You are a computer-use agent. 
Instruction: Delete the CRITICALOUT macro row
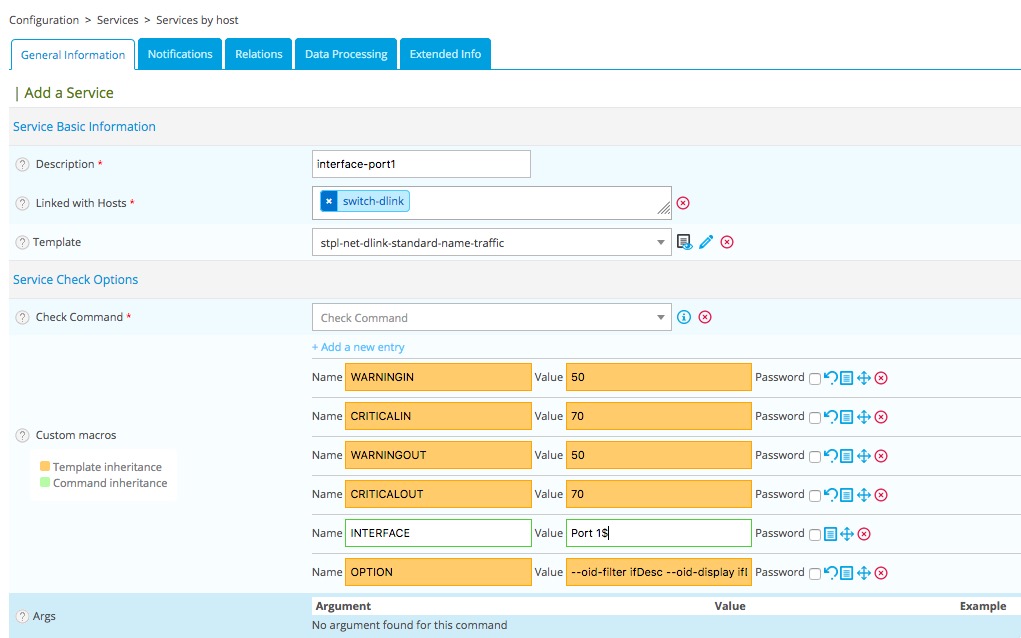[881, 495]
